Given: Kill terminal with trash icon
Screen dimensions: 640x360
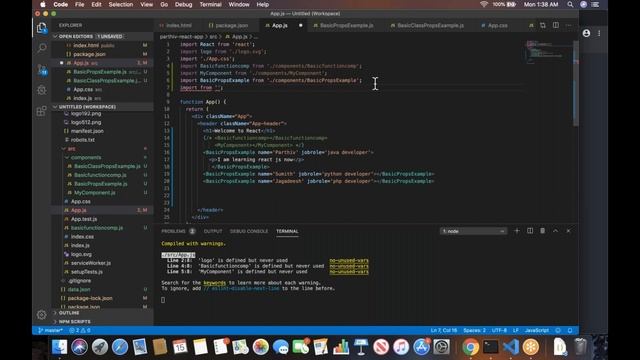Looking at the screenshot, I should 542,231.
